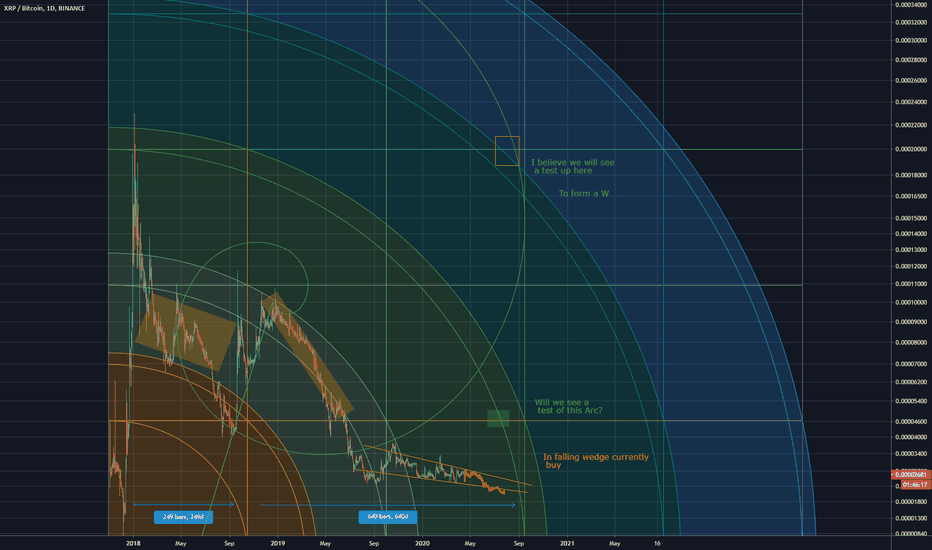The image size is (932, 550).
Task: Click the Sep label between 2018 and 2019
Action: tap(229, 543)
